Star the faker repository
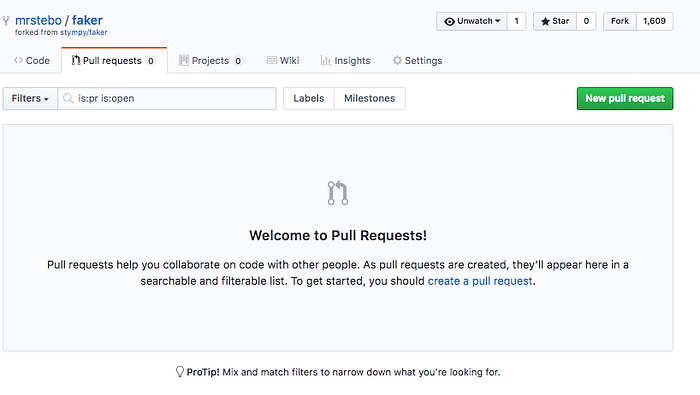This screenshot has width=700, height=395. coord(555,21)
